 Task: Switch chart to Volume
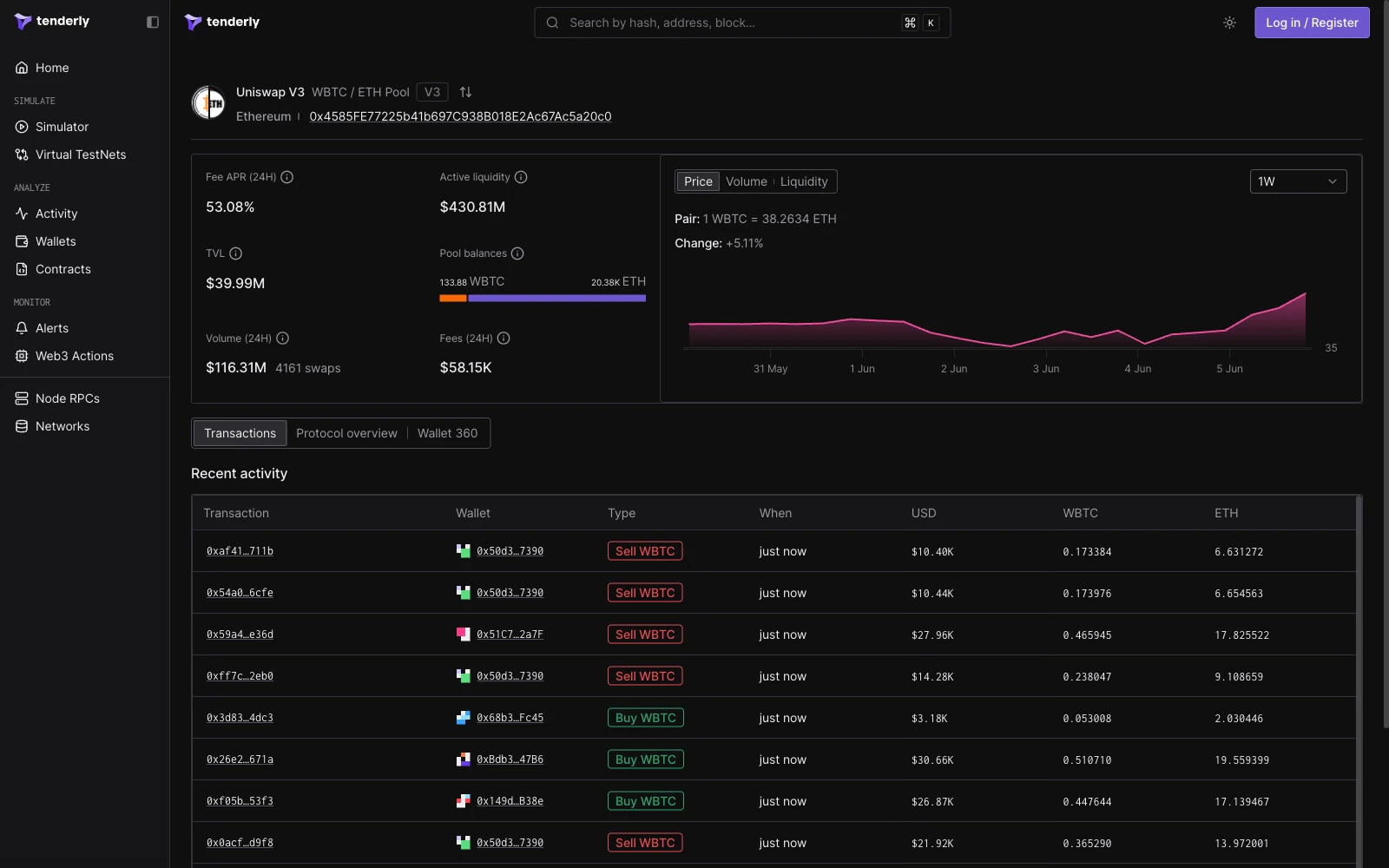tap(747, 181)
